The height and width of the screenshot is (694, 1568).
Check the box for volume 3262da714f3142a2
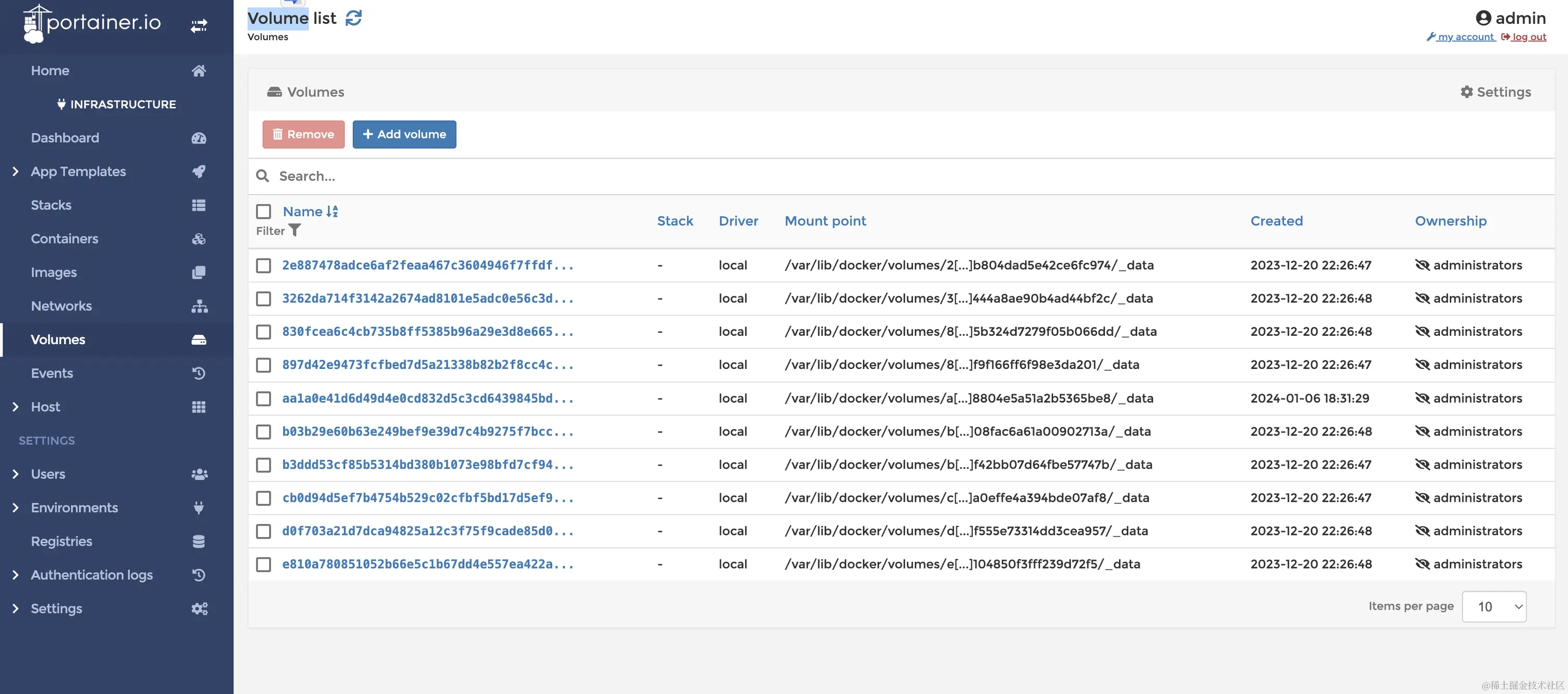(263, 299)
